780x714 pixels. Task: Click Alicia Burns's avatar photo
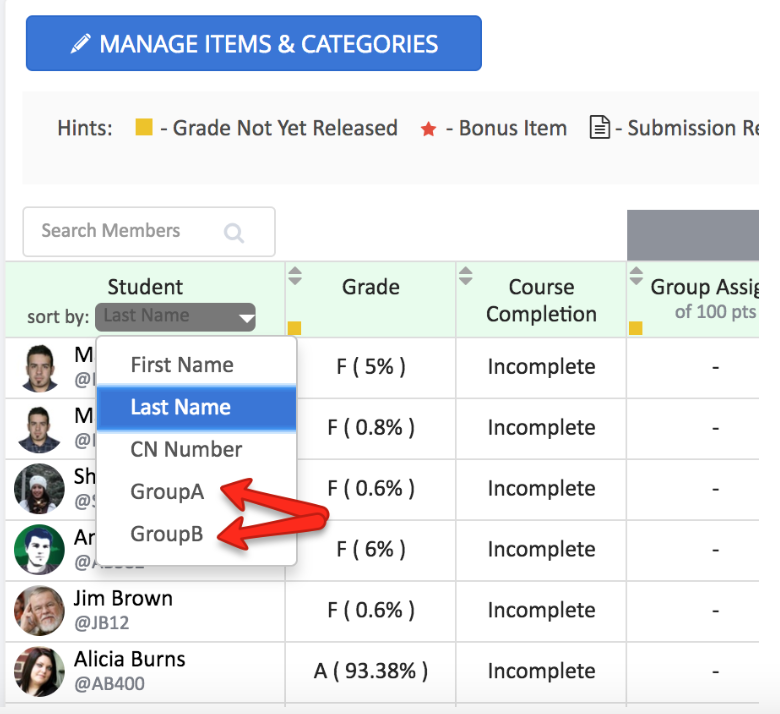pyautogui.click(x=39, y=672)
